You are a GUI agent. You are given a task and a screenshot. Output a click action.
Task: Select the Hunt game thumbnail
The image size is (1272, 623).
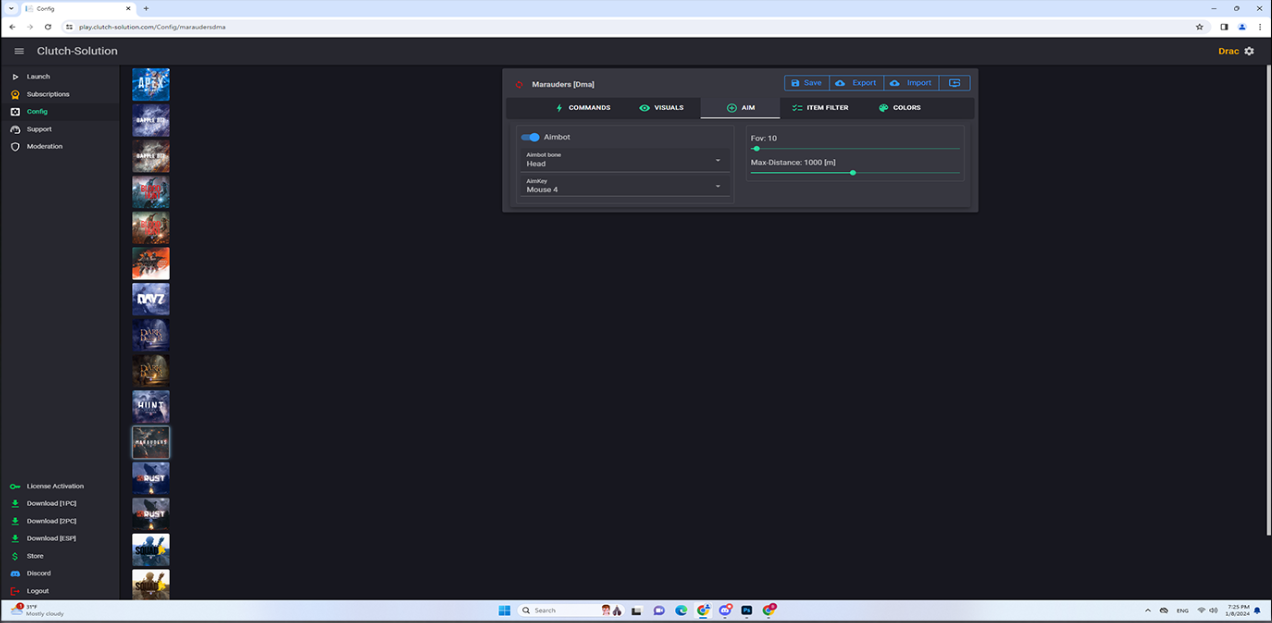(x=151, y=406)
